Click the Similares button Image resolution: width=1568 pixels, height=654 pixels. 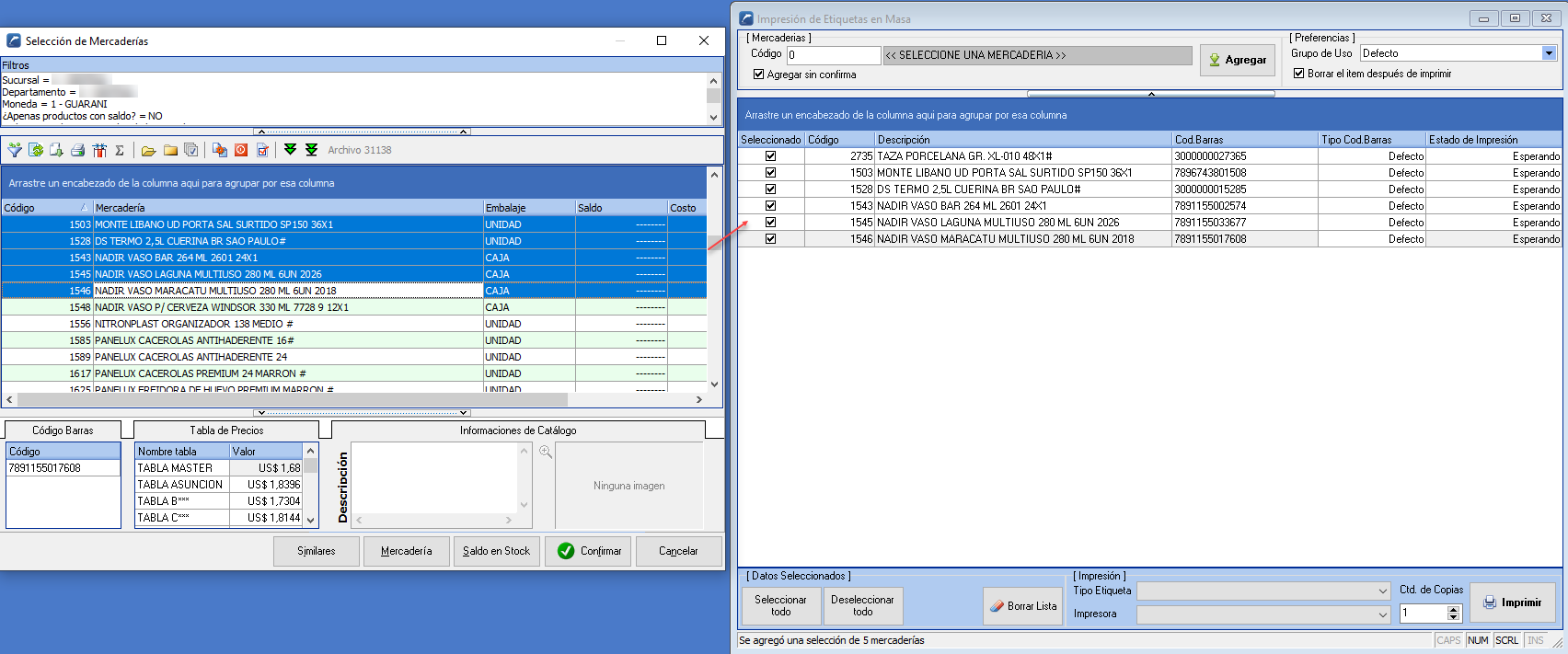pyautogui.click(x=317, y=551)
